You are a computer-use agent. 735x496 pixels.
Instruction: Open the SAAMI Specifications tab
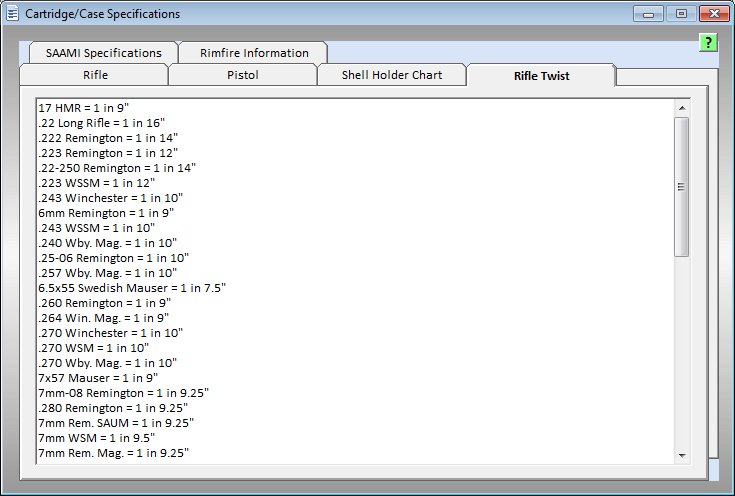coord(103,53)
